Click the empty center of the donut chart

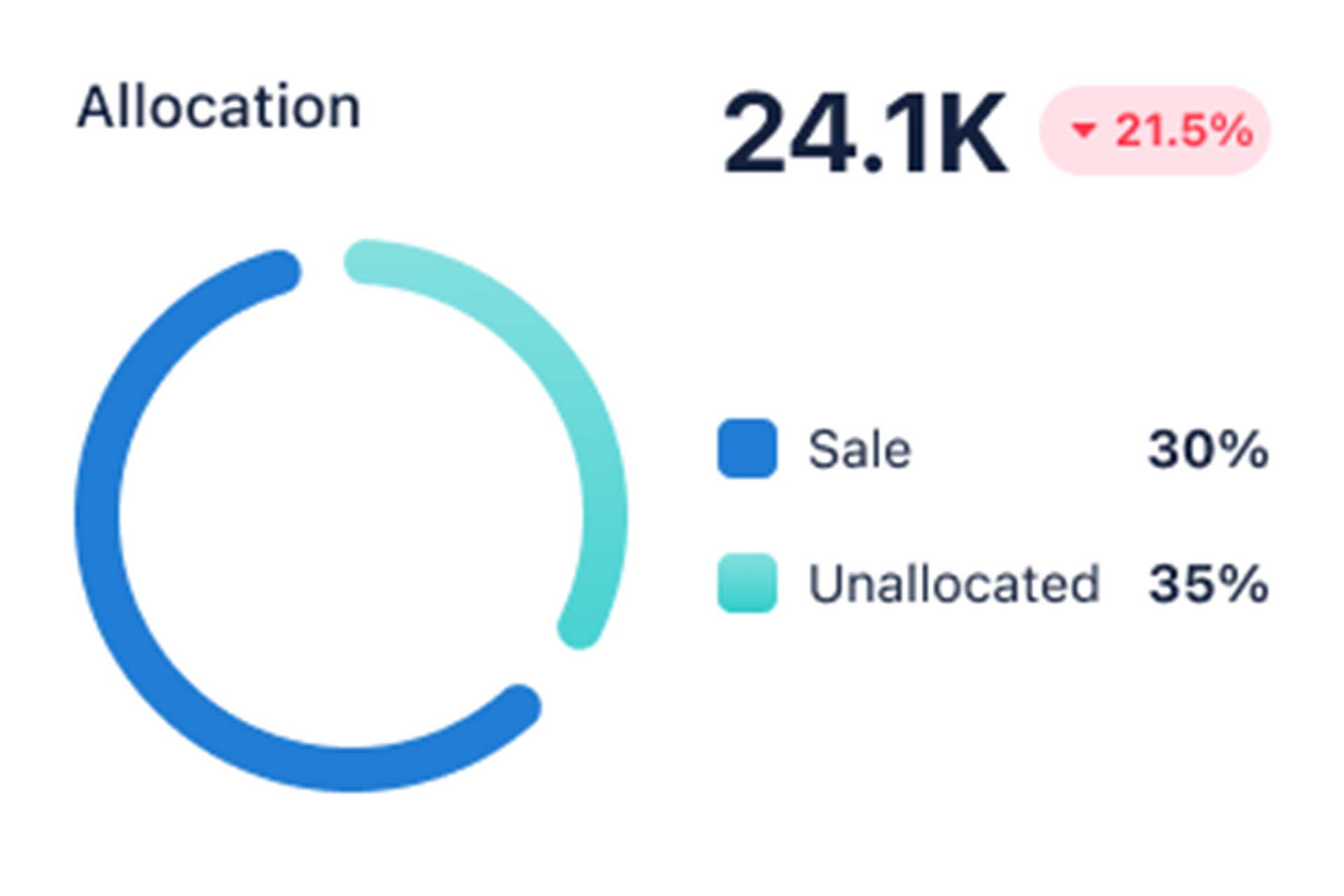351,516
